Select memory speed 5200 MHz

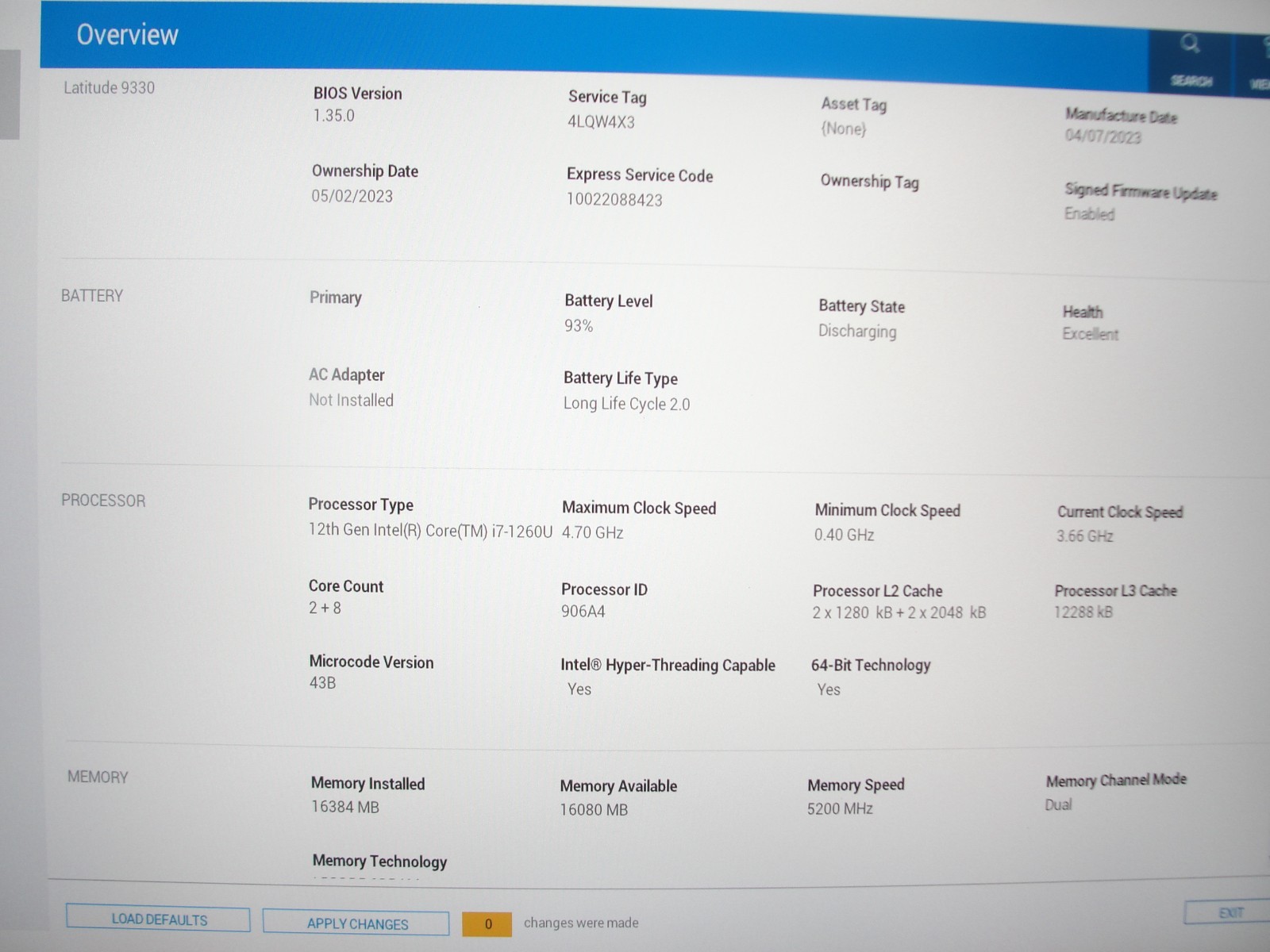pos(840,809)
